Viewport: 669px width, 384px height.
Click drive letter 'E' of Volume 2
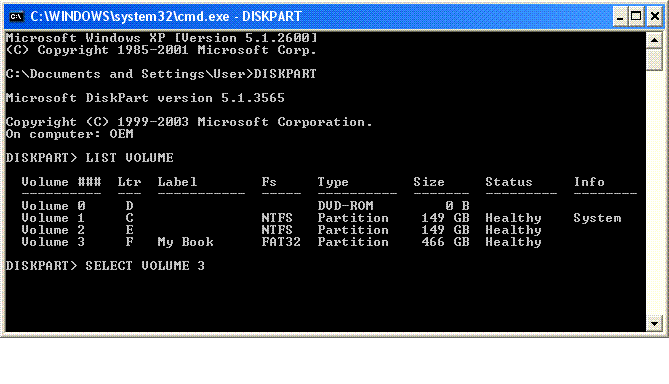pos(129,230)
